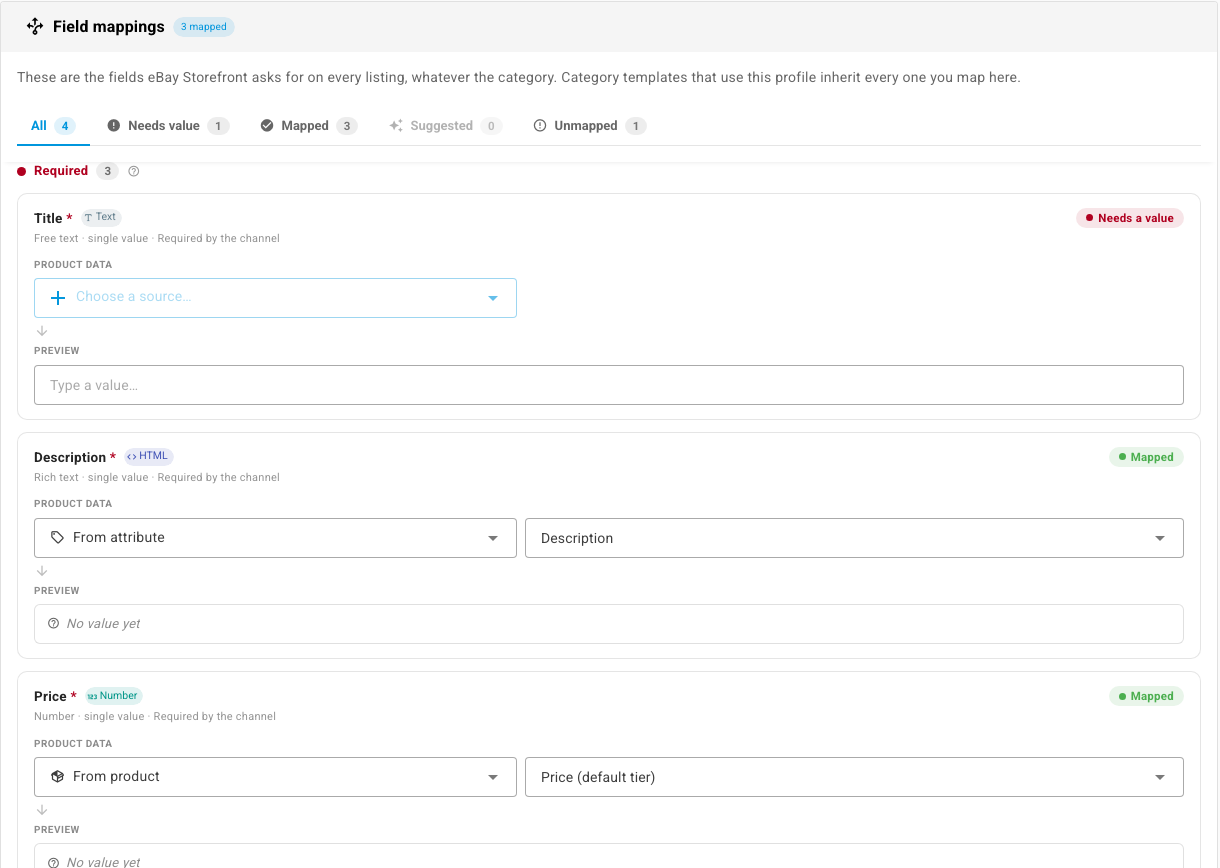
Task: Click the Required section heading
Action: click(x=61, y=171)
